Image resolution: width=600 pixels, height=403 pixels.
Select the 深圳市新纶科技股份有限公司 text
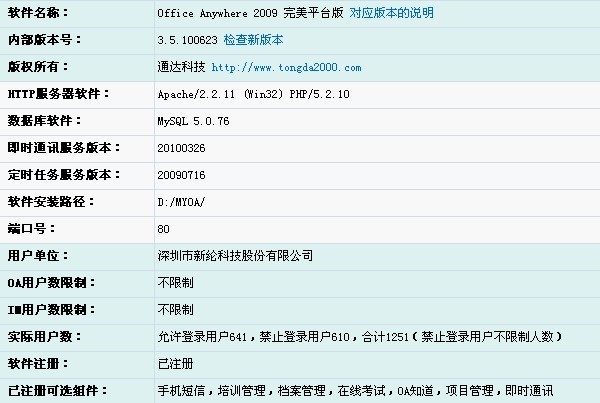pos(235,256)
